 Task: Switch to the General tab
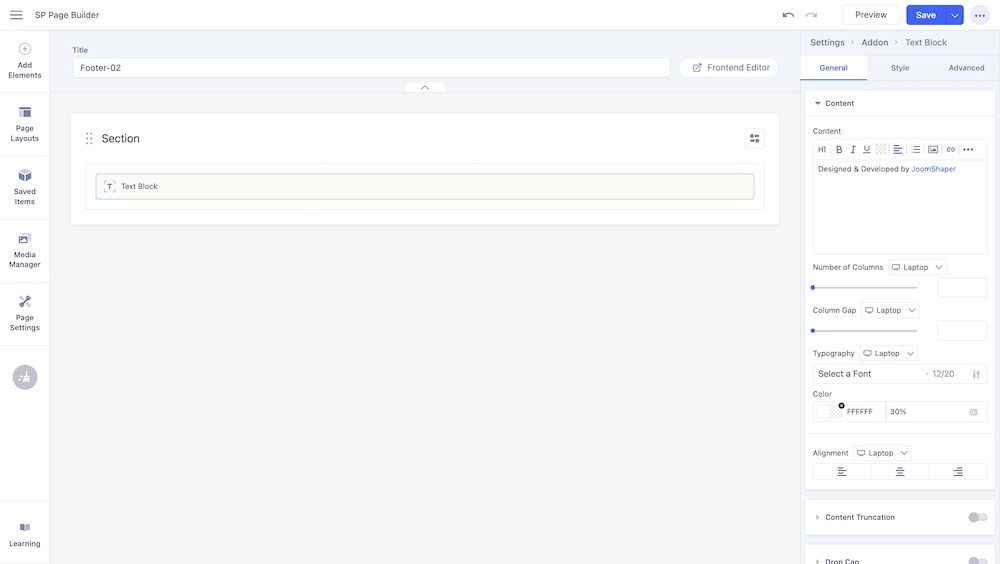(x=833, y=68)
